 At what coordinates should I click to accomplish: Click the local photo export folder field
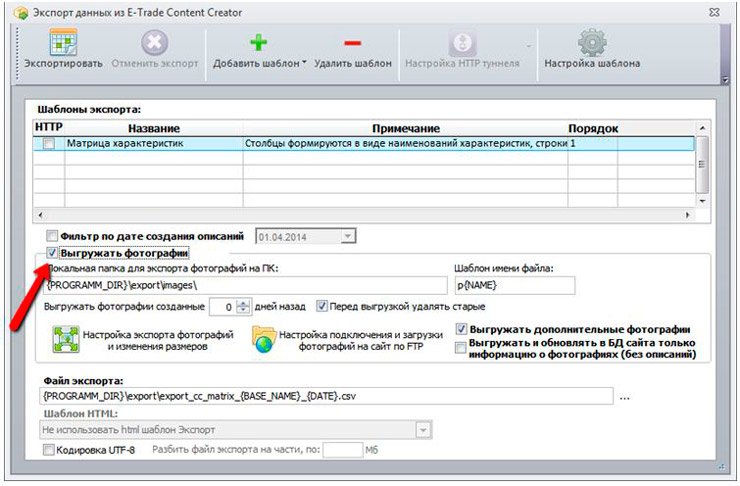[x=245, y=285]
